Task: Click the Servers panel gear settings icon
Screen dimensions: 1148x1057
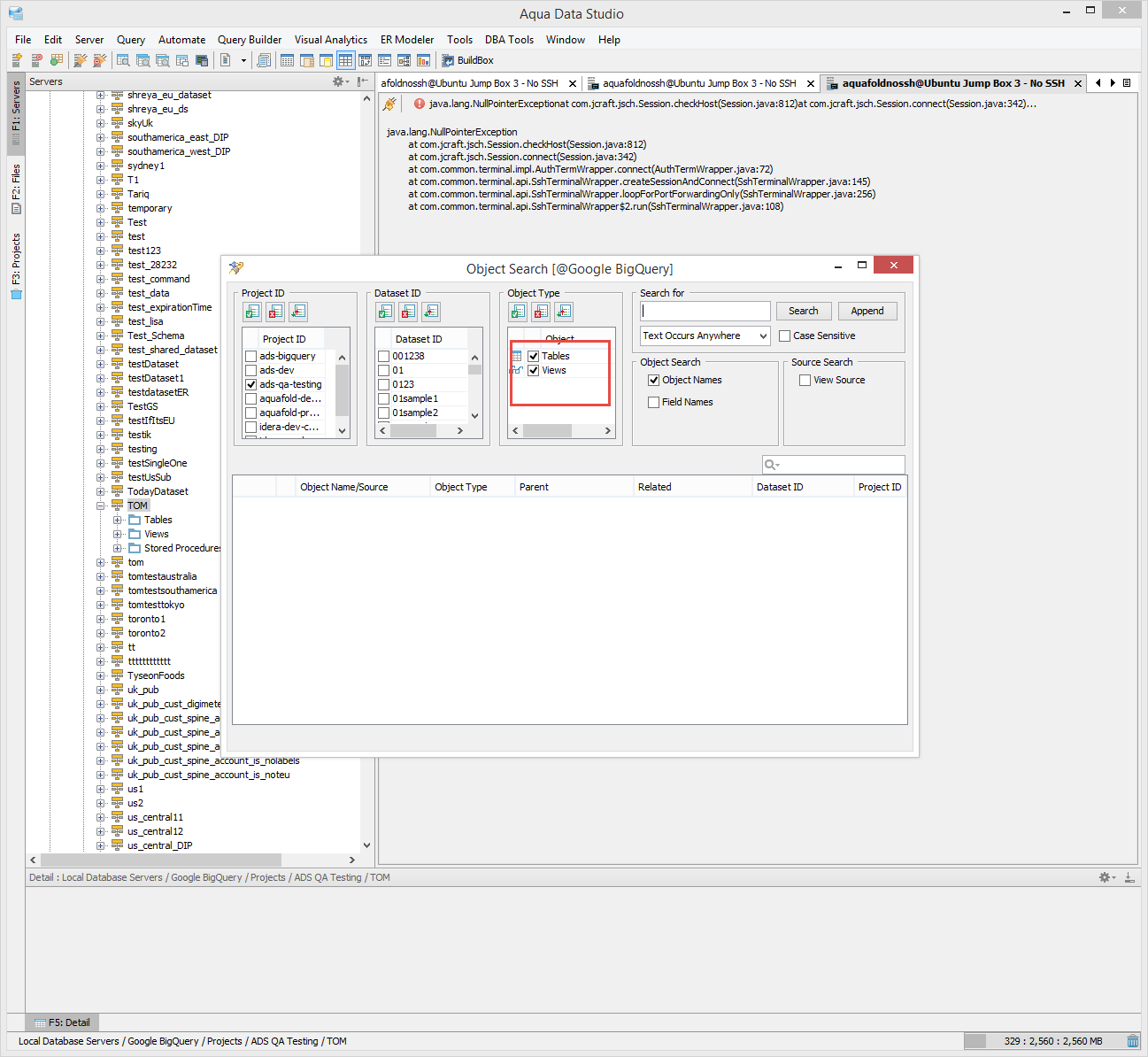Action: 339,81
